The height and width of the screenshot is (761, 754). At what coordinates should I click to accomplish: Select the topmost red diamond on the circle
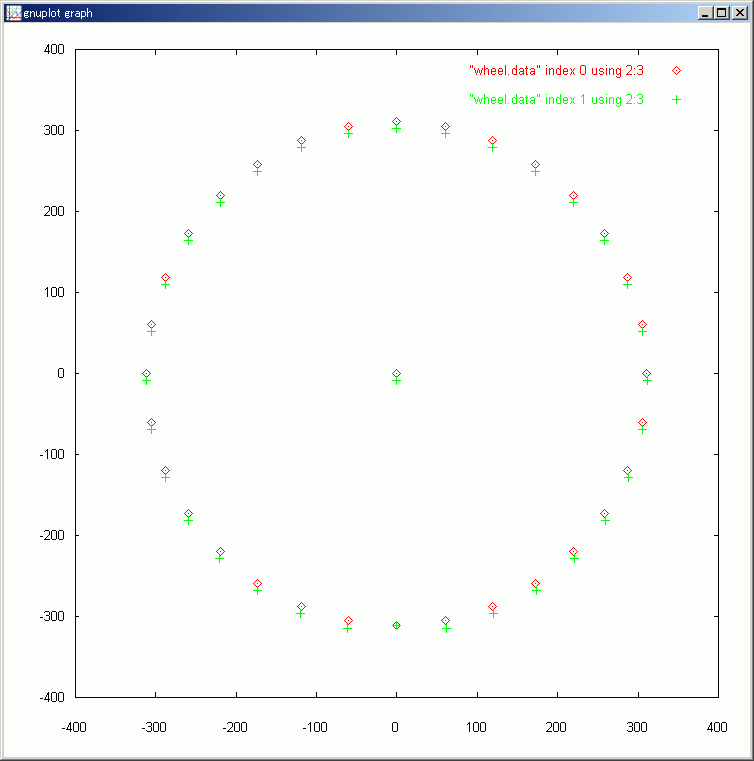click(396, 122)
